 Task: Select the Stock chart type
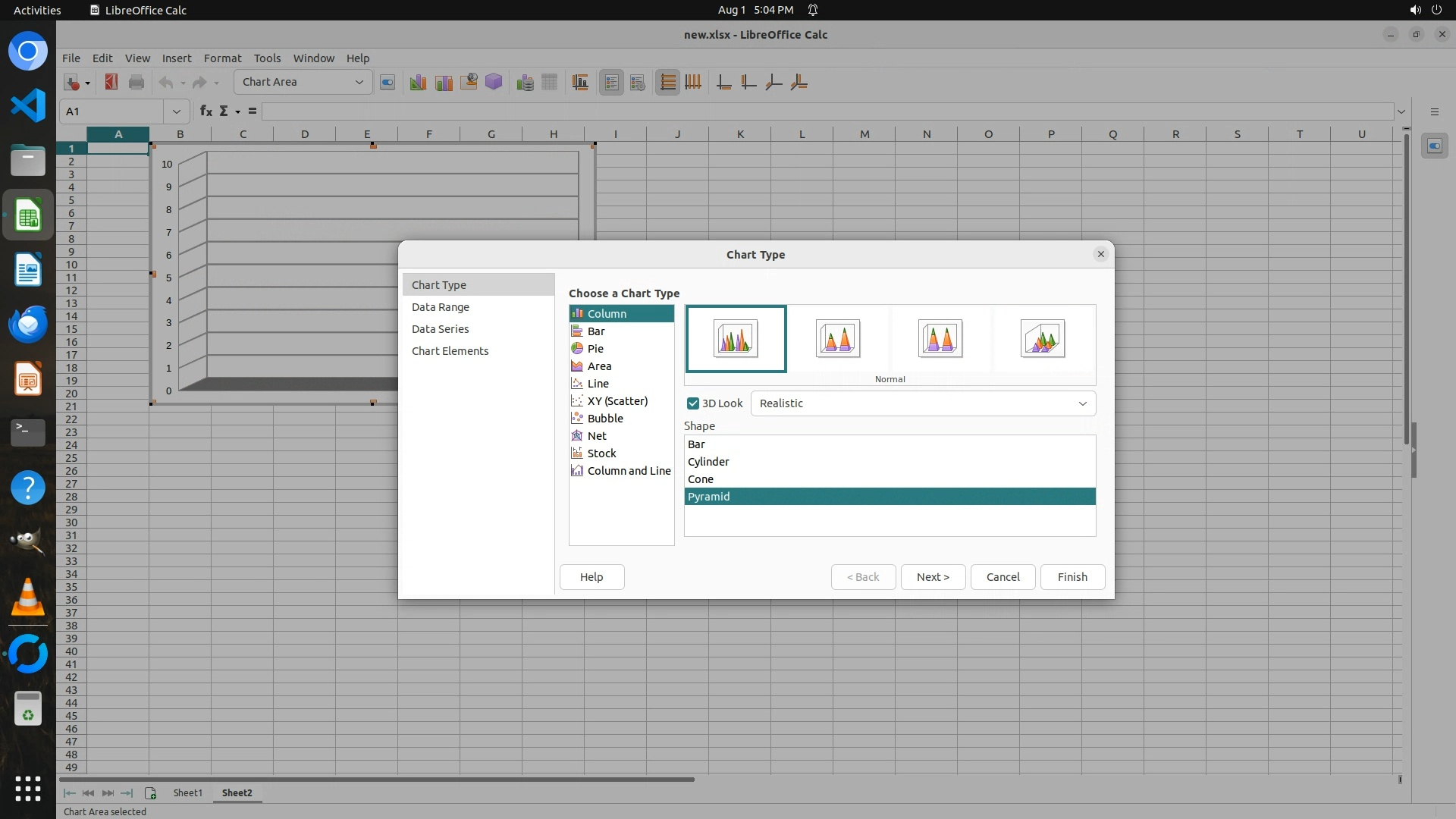[601, 453]
